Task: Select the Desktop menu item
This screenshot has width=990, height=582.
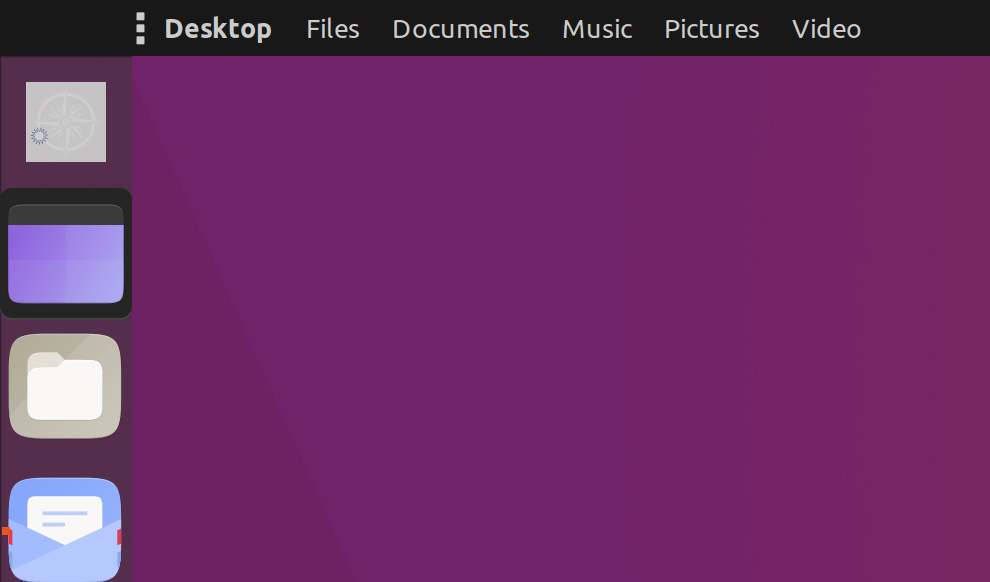Action: (x=218, y=29)
